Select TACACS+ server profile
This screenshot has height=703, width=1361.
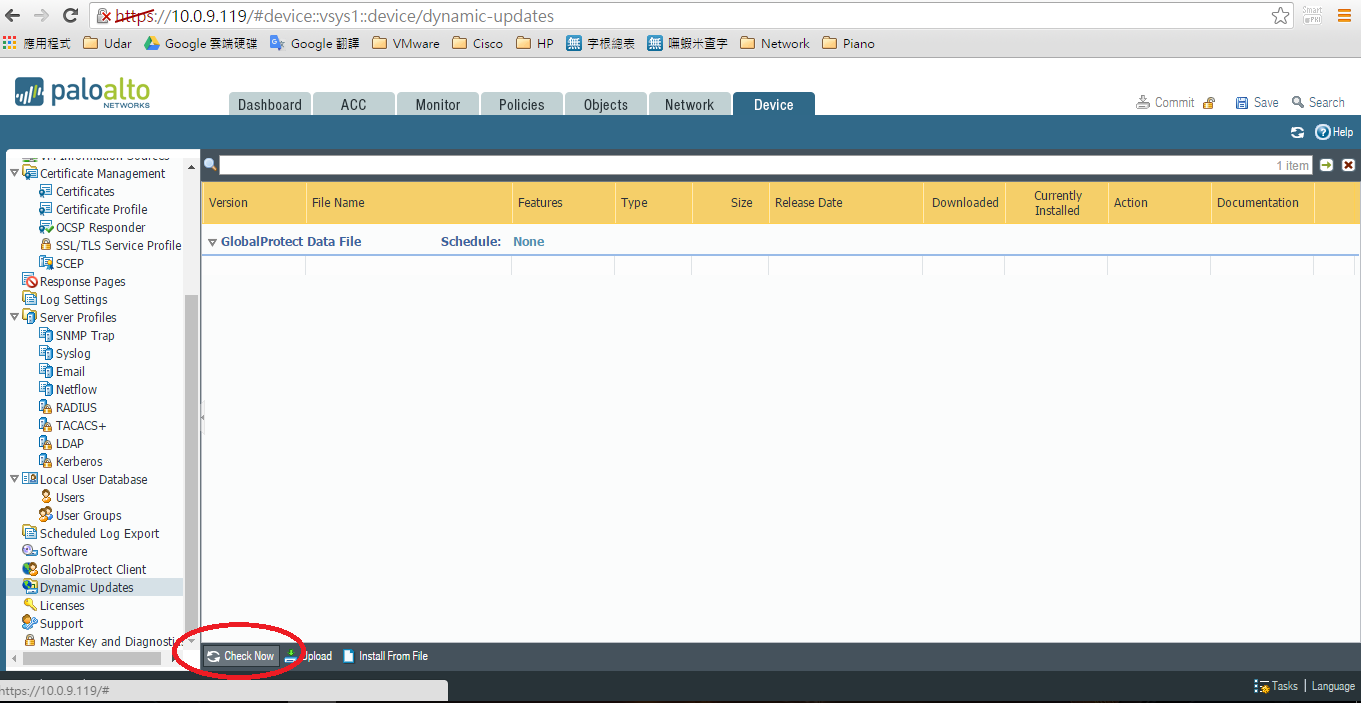[x=80, y=425]
